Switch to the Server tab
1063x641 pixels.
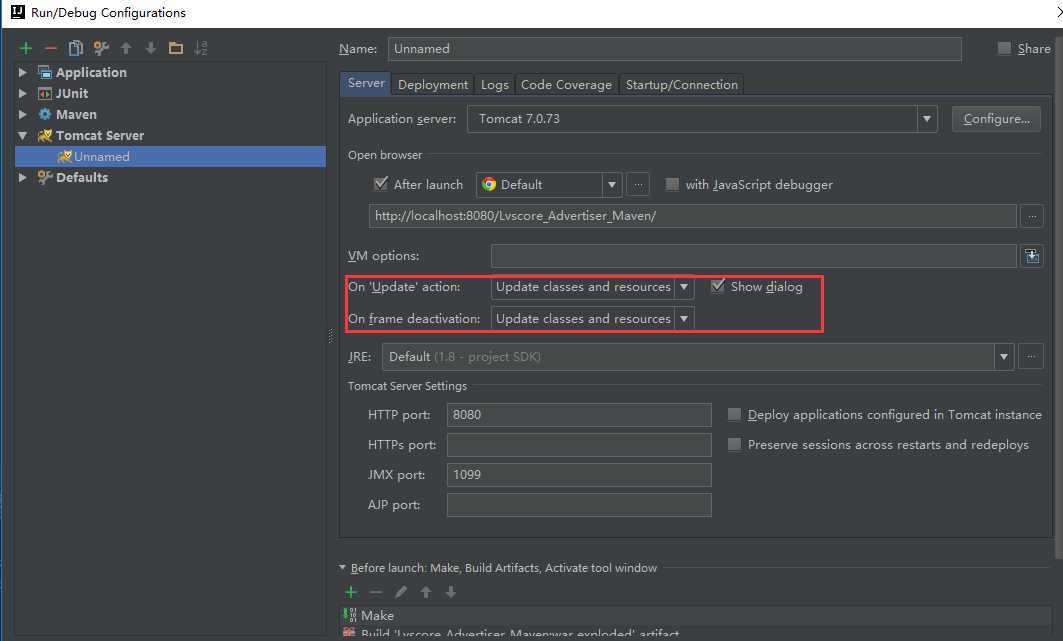click(365, 83)
